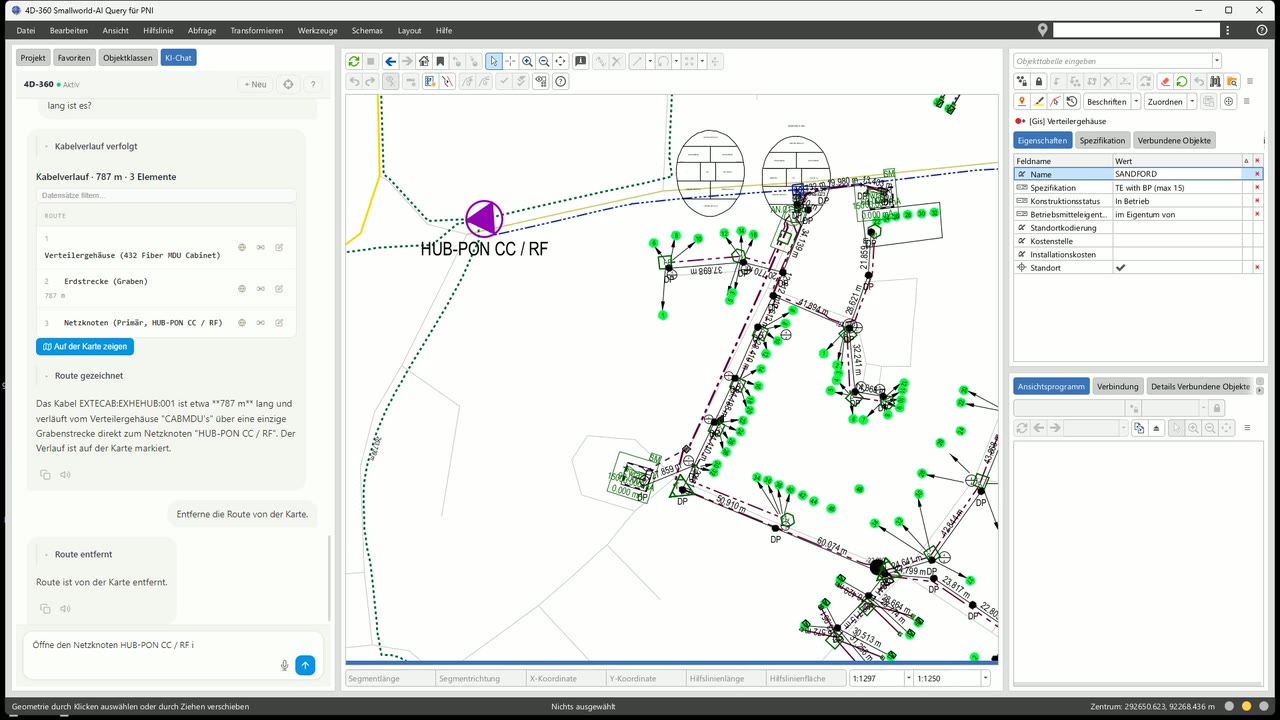This screenshot has width=1280, height=720.
Task: Go back to the previous map view
Action: 391,61
